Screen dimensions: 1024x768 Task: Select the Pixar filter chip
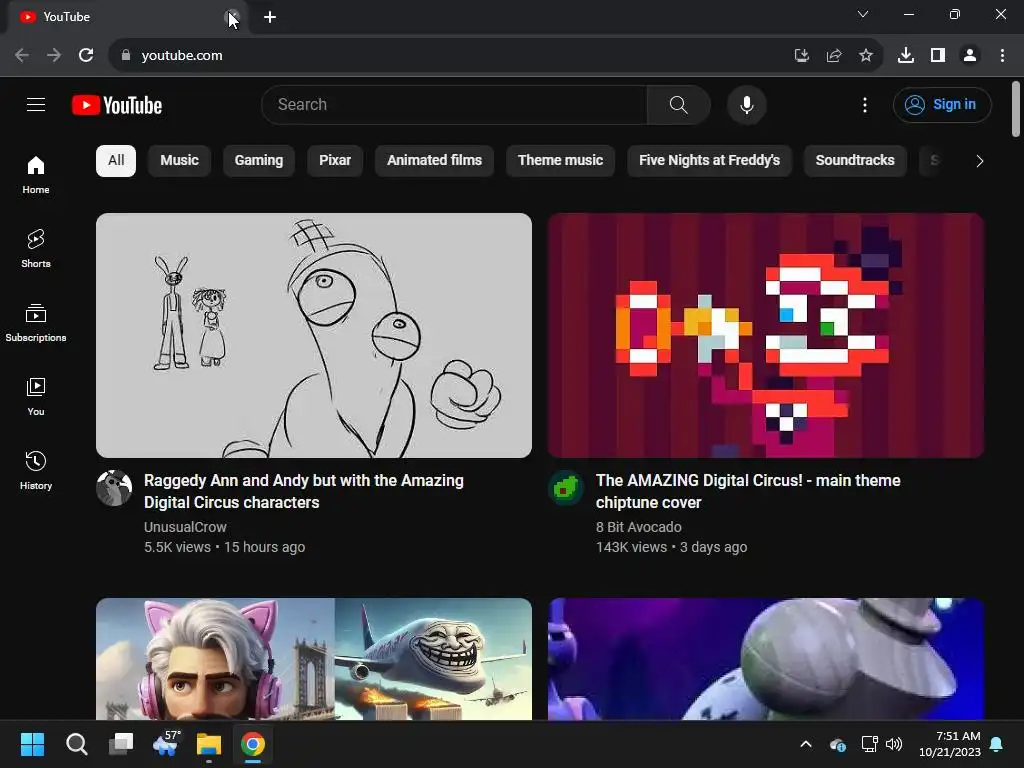click(x=335, y=161)
